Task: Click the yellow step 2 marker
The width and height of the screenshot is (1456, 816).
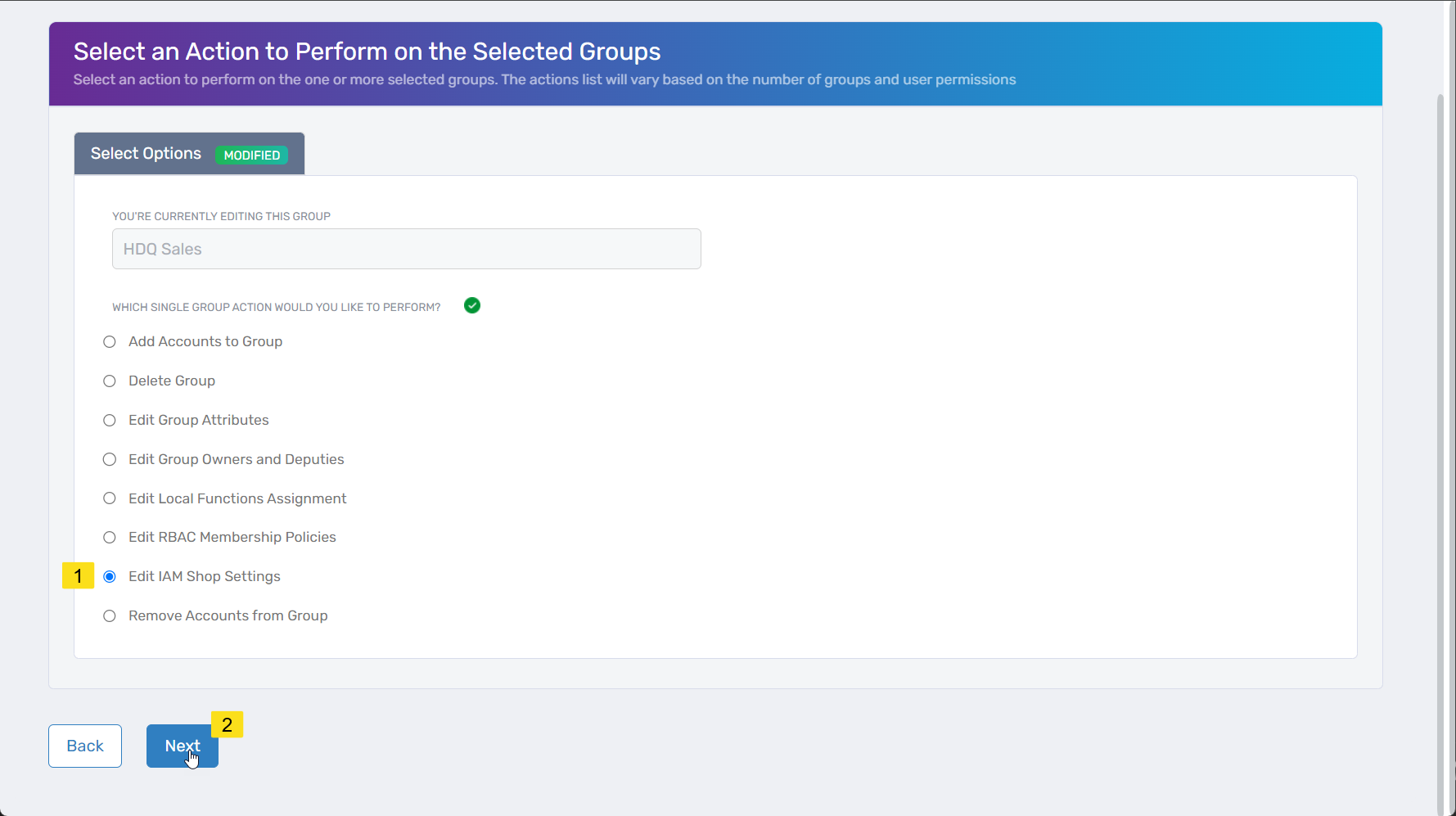Action: click(x=227, y=724)
